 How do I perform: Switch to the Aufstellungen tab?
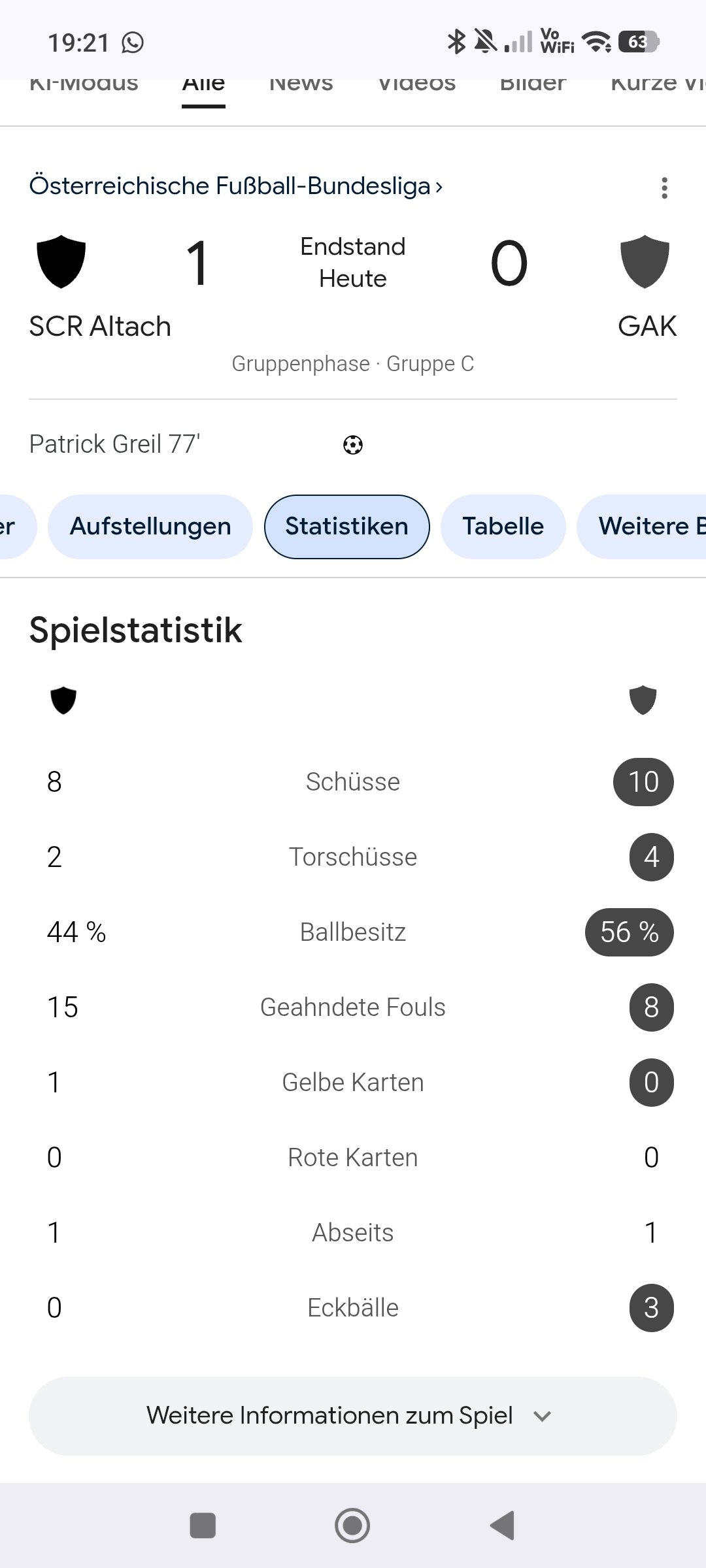coord(150,527)
